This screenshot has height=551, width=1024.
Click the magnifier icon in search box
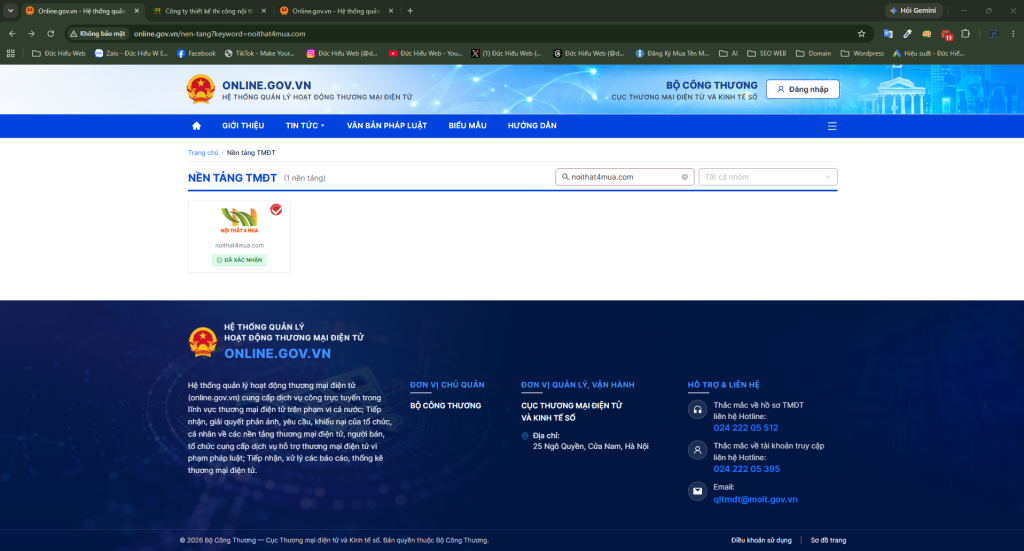[x=566, y=177]
